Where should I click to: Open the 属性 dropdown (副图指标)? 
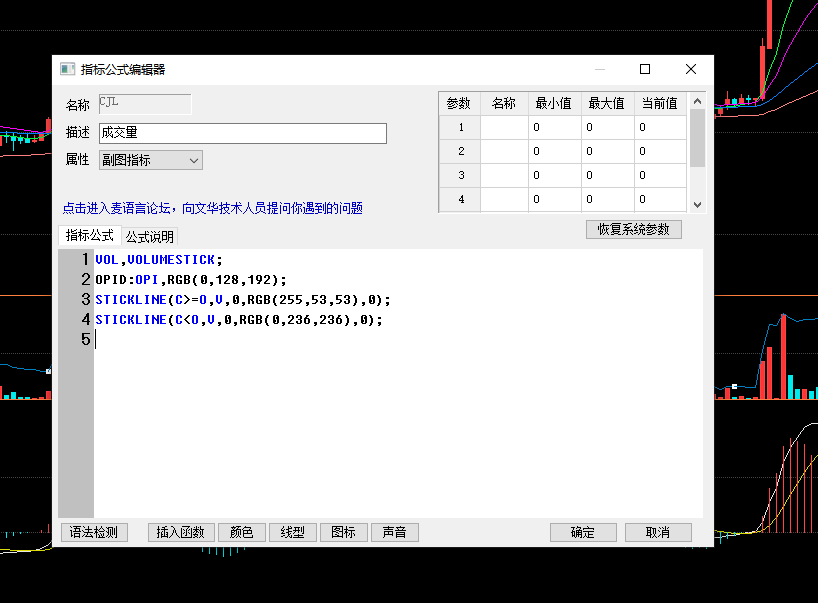150,160
